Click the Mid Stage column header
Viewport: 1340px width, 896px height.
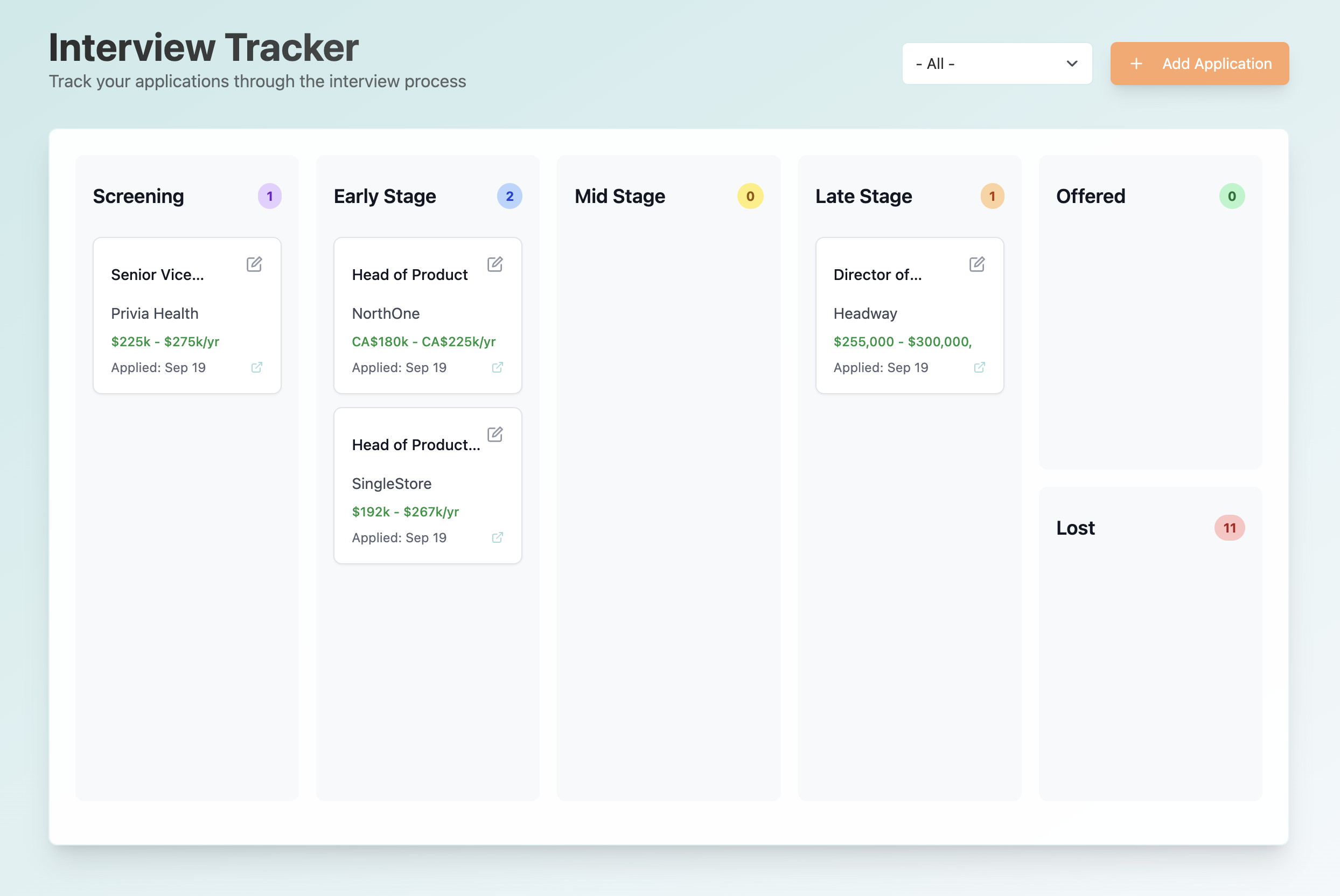click(x=619, y=196)
